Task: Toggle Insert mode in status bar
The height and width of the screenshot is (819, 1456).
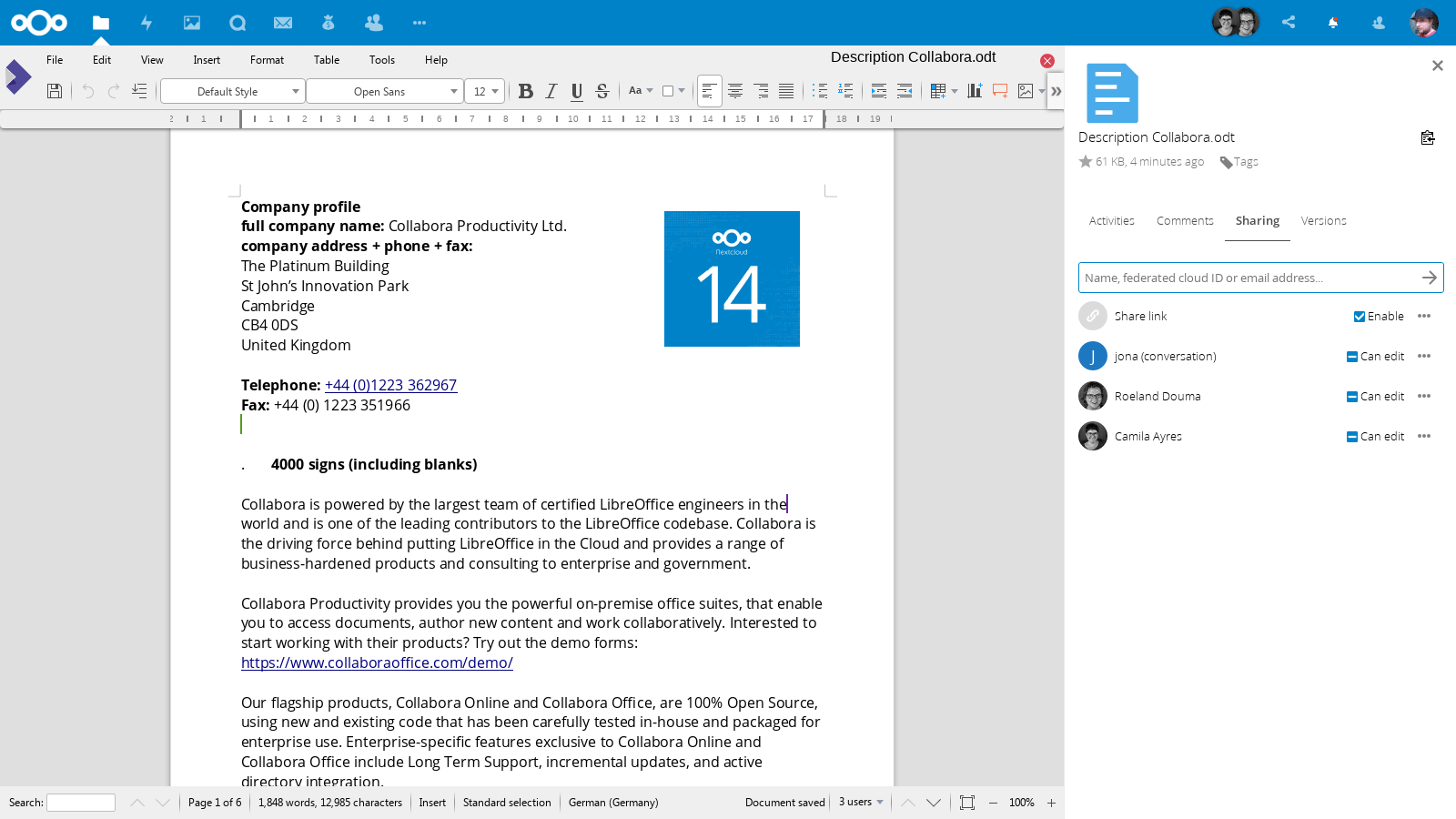Action: pos(432,803)
